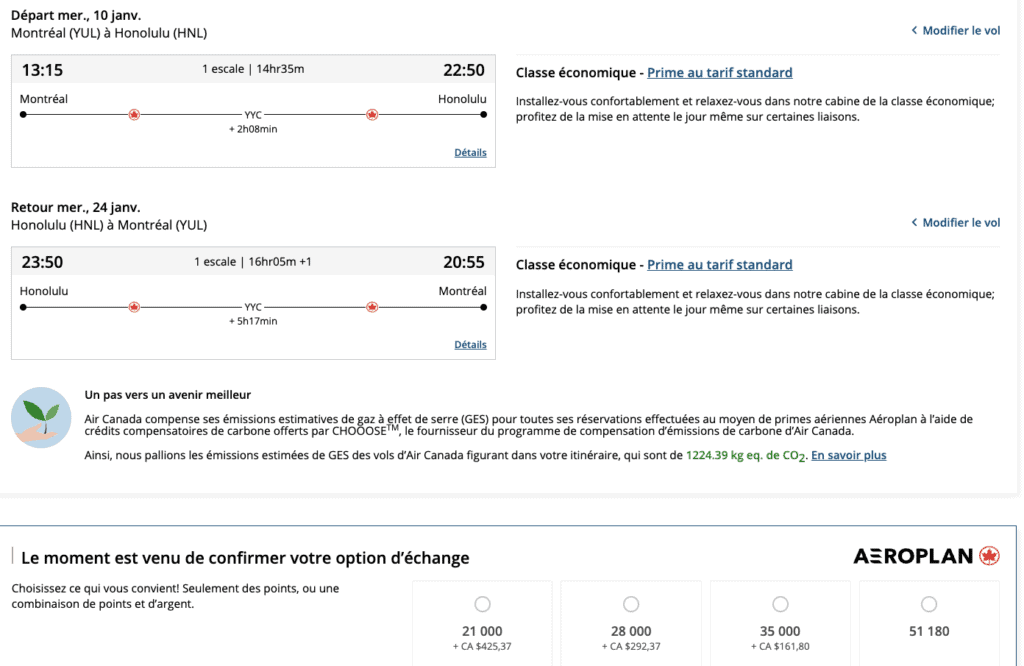Screen dimensions: 1024x666
Task: Choose the 35 000 points plus $161,80 option
Action: [x=780, y=604]
